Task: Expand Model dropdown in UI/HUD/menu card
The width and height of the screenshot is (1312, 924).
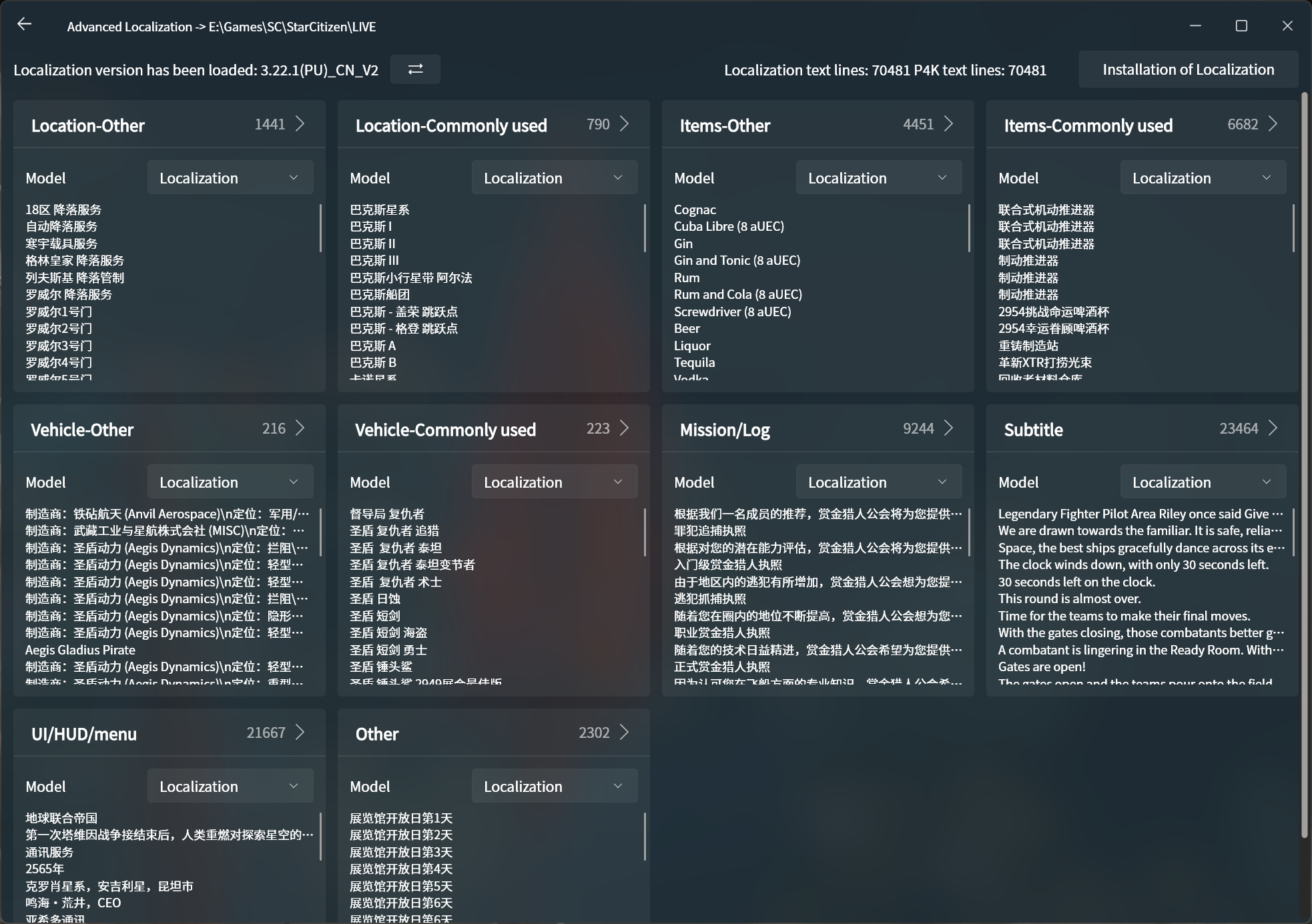Action: [x=230, y=786]
